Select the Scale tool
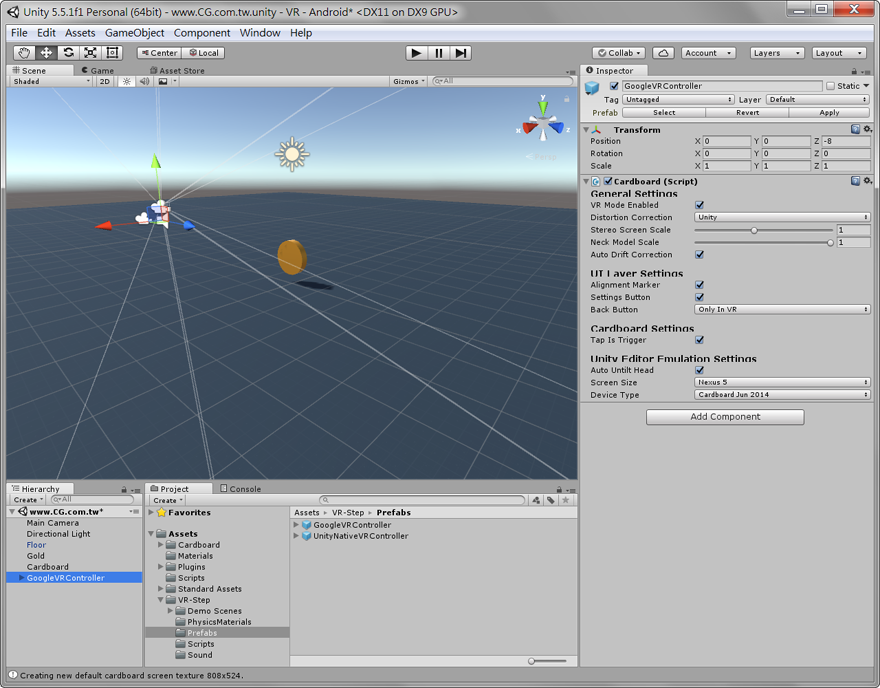 [x=90, y=53]
